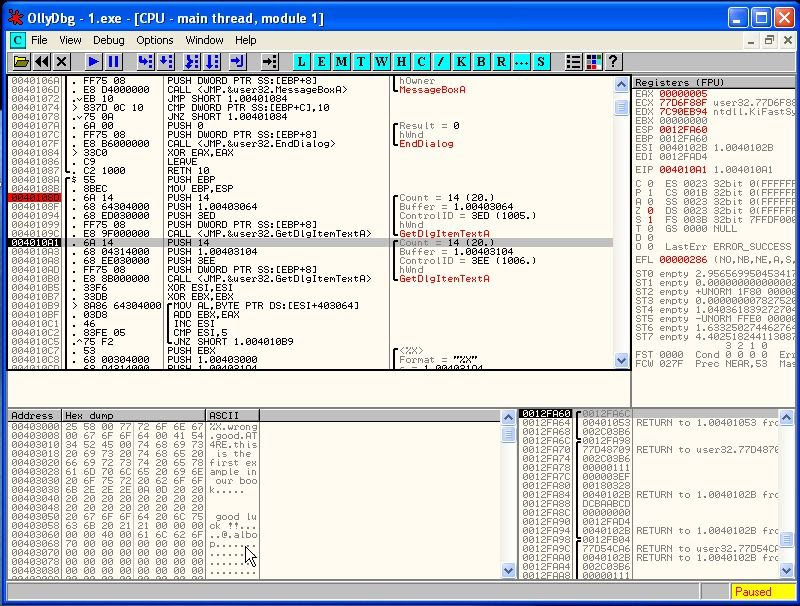Screen dimensions: 800x606
Task: Click the Registers (FPU) header
Action: tap(714, 83)
